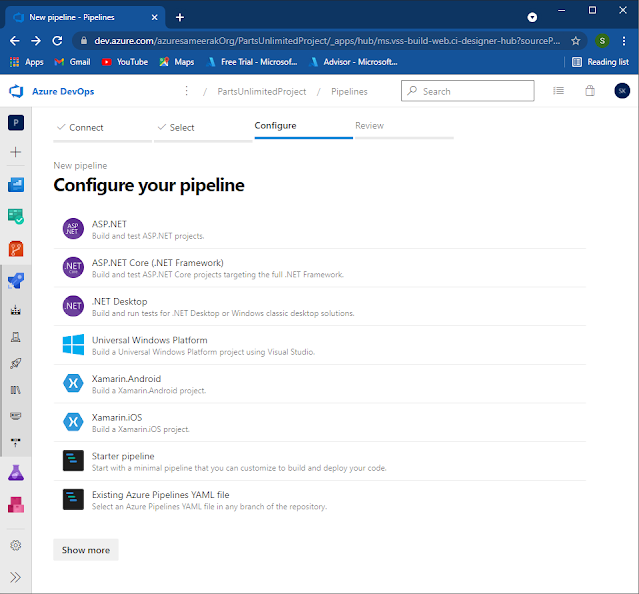Click the Windows logo icon for UWP

click(x=73, y=345)
